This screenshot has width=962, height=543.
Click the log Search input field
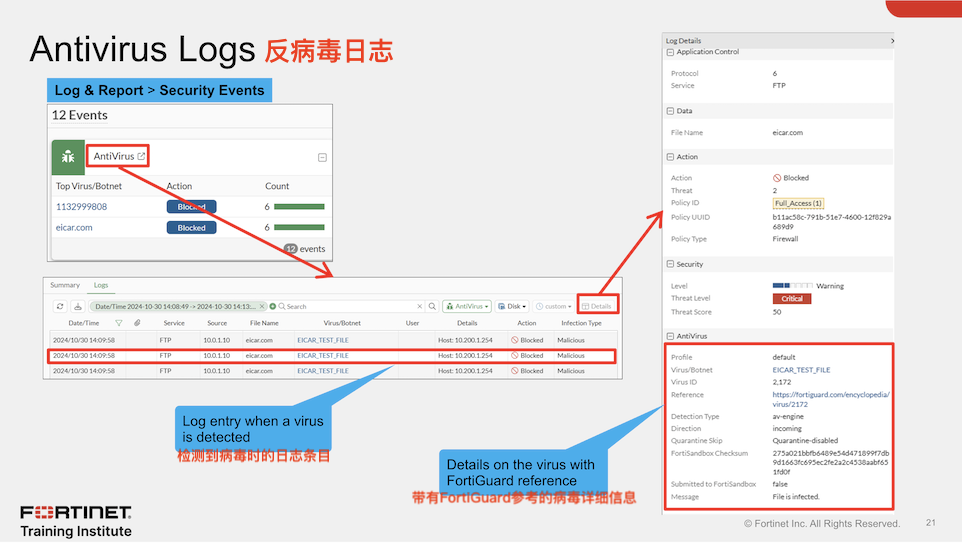[350, 306]
